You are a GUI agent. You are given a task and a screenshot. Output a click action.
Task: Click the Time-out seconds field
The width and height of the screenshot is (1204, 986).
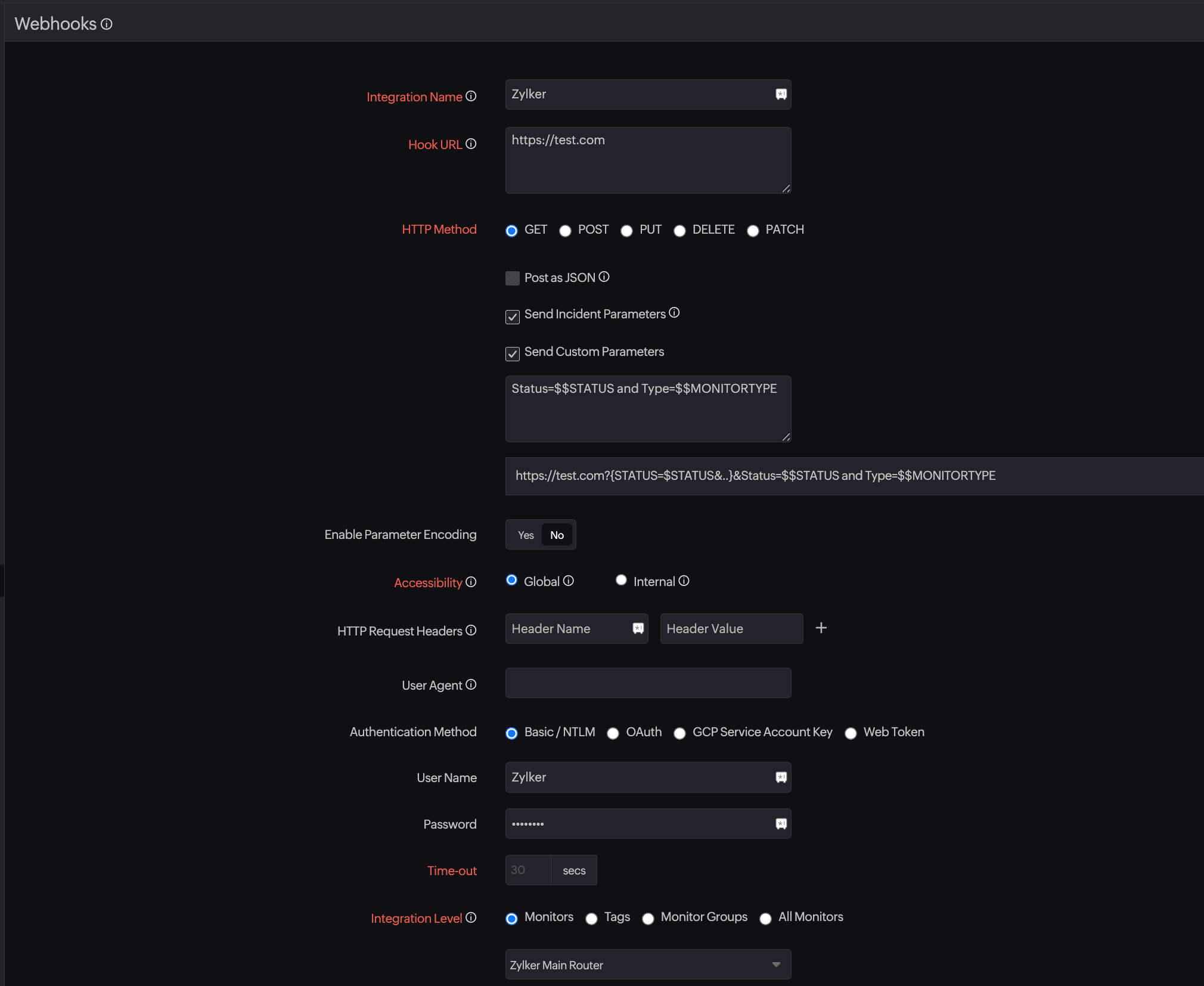(x=528, y=870)
